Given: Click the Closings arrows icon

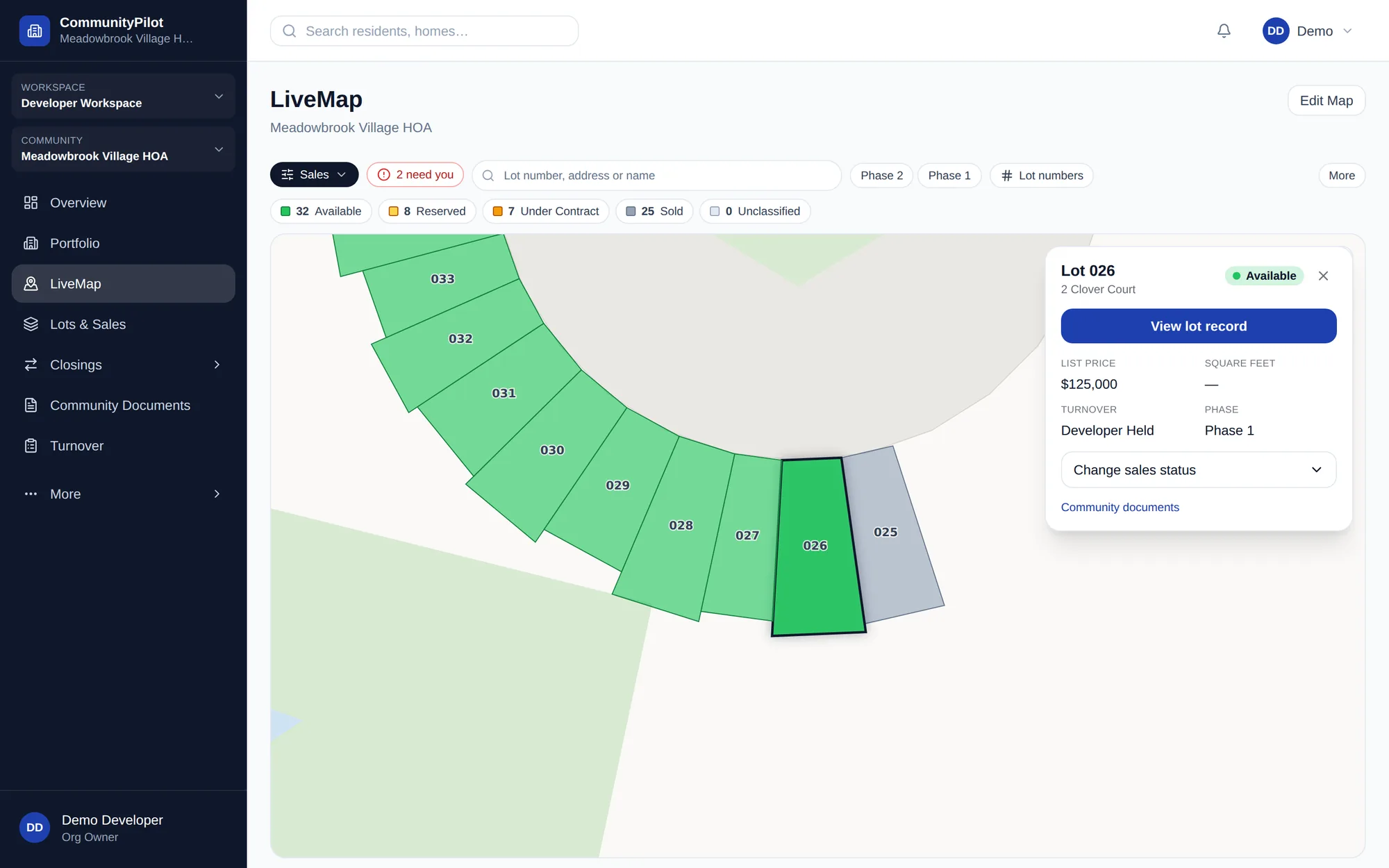Looking at the screenshot, I should (x=31, y=365).
